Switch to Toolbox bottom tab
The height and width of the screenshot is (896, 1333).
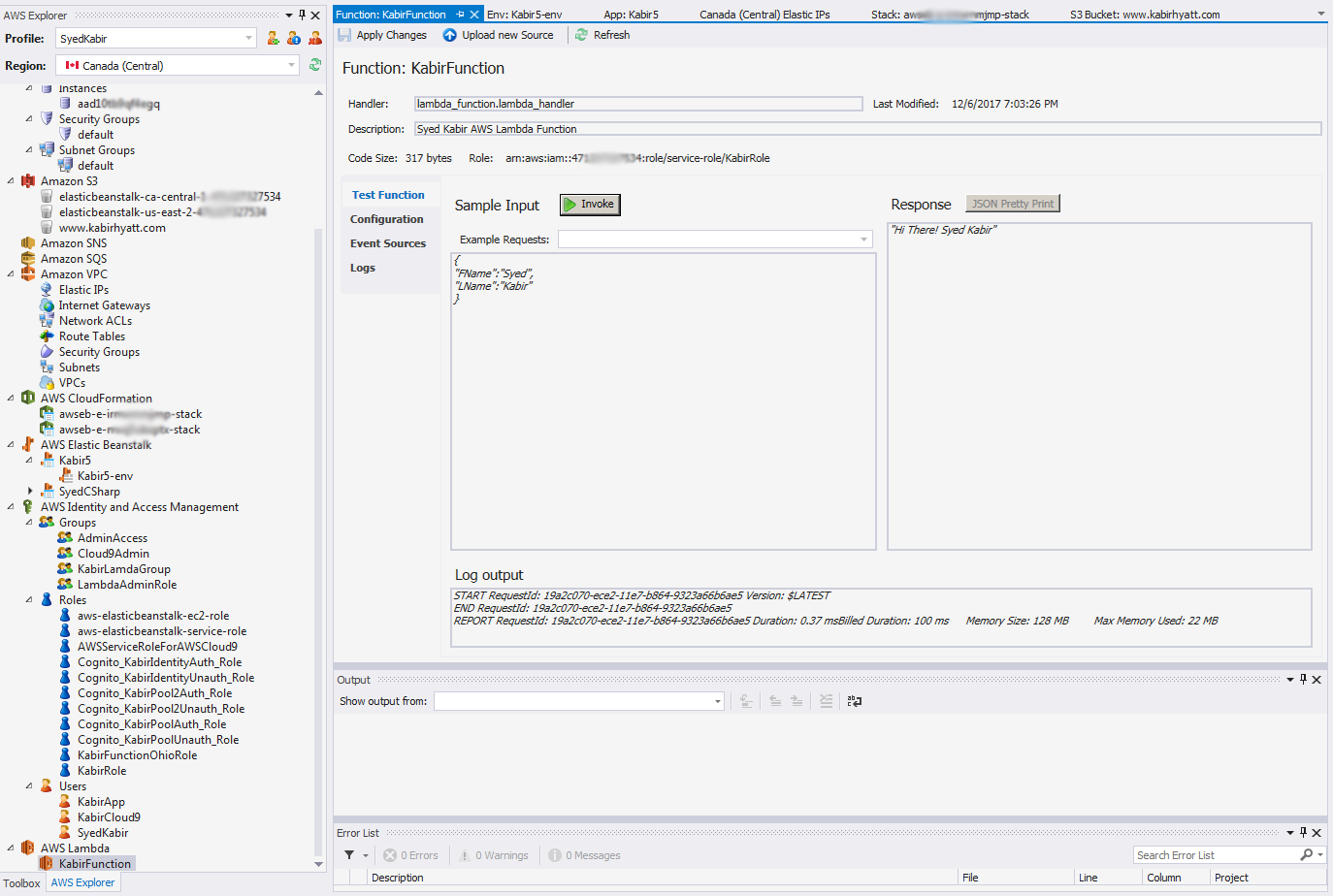21,883
